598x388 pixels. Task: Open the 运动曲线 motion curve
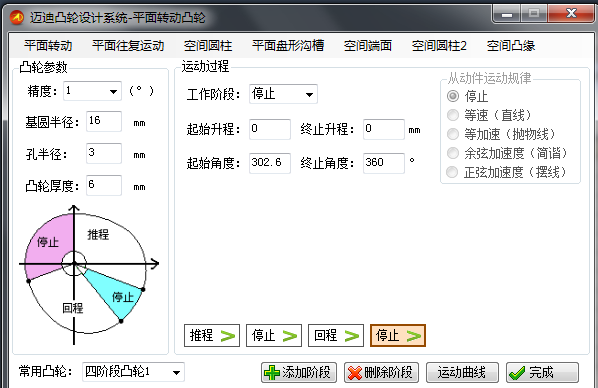[x=462, y=373]
